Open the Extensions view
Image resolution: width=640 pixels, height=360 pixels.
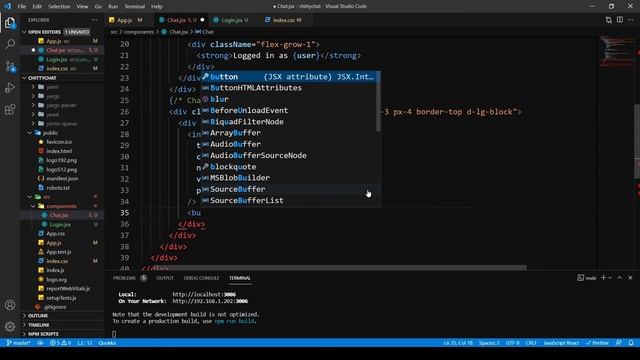10,109
